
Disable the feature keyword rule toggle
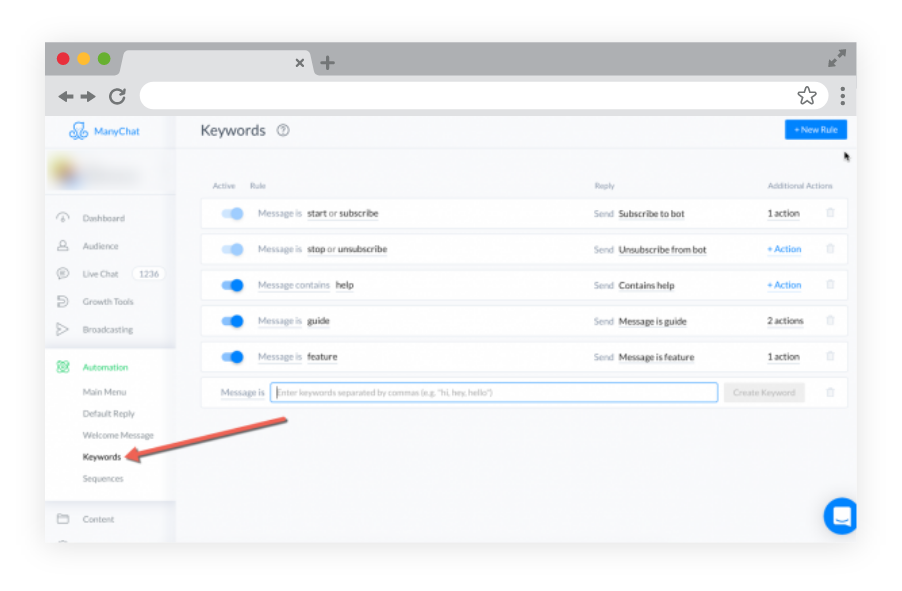tap(232, 357)
